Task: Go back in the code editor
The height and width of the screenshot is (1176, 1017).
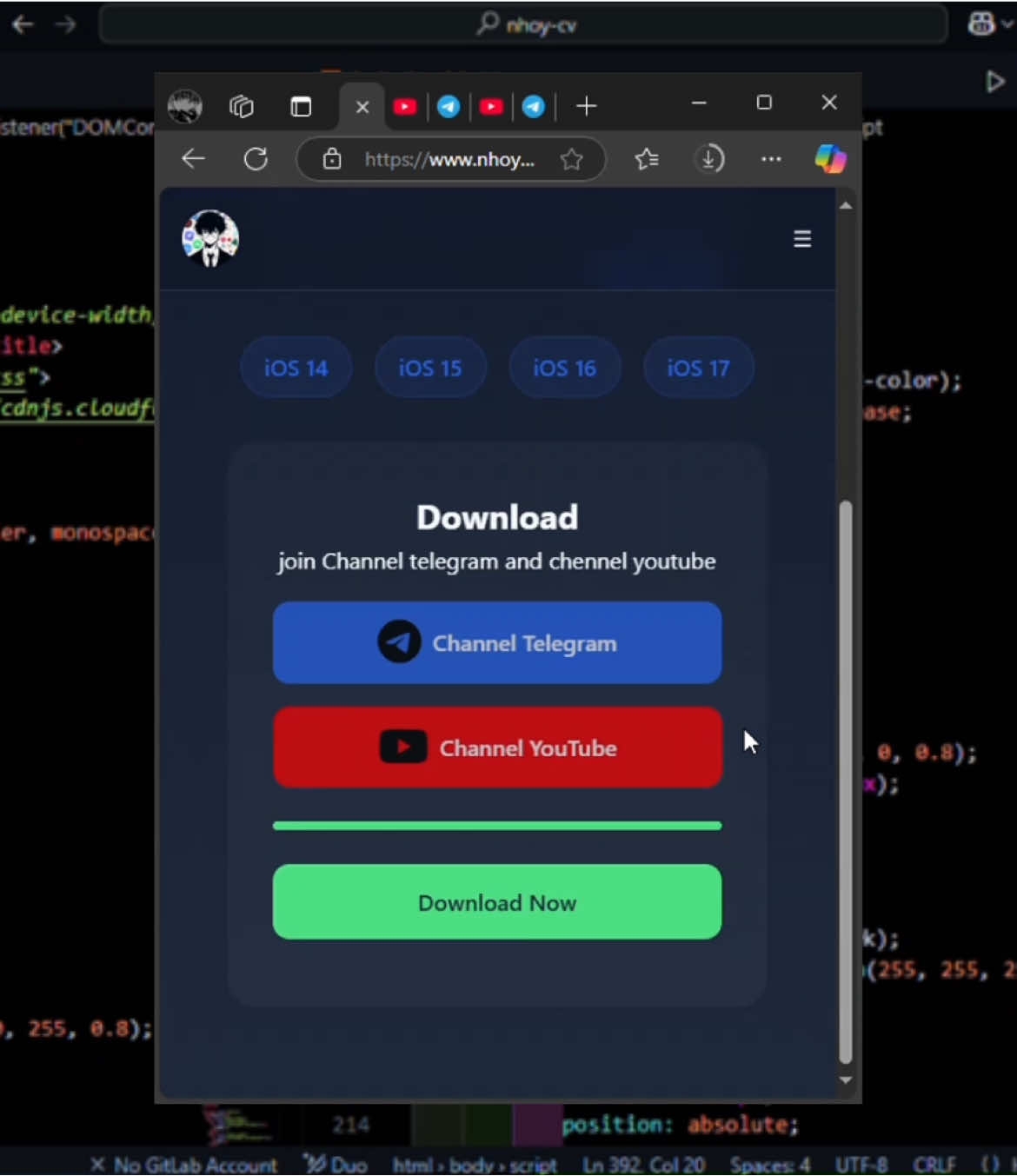Action: pyautogui.click(x=23, y=24)
